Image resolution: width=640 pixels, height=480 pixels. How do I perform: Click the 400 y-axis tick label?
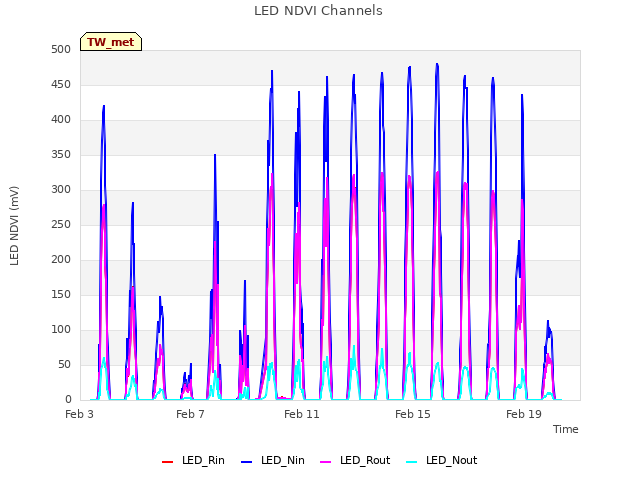point(61,120)
